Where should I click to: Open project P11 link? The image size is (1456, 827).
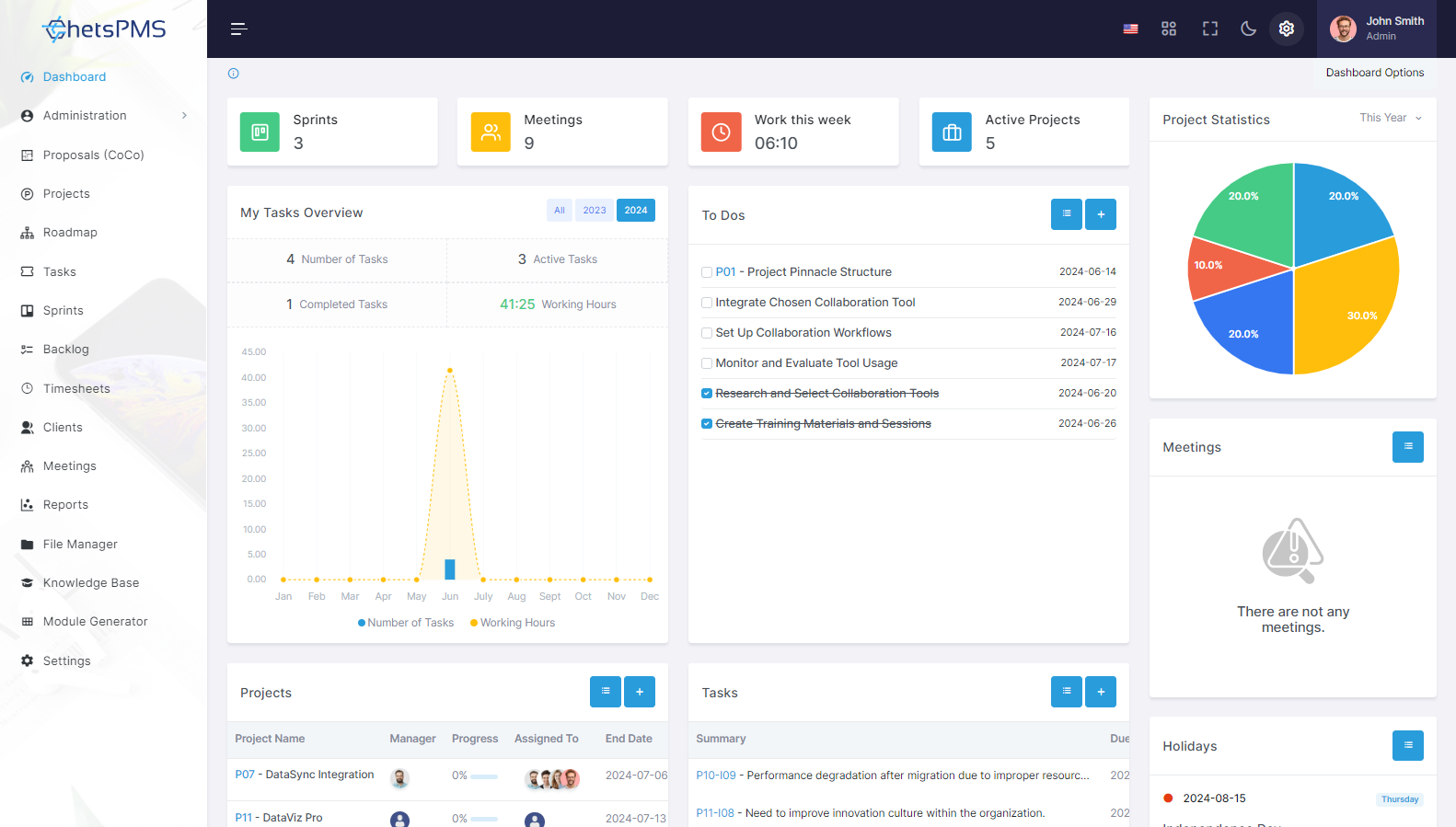tap(243, 818)
